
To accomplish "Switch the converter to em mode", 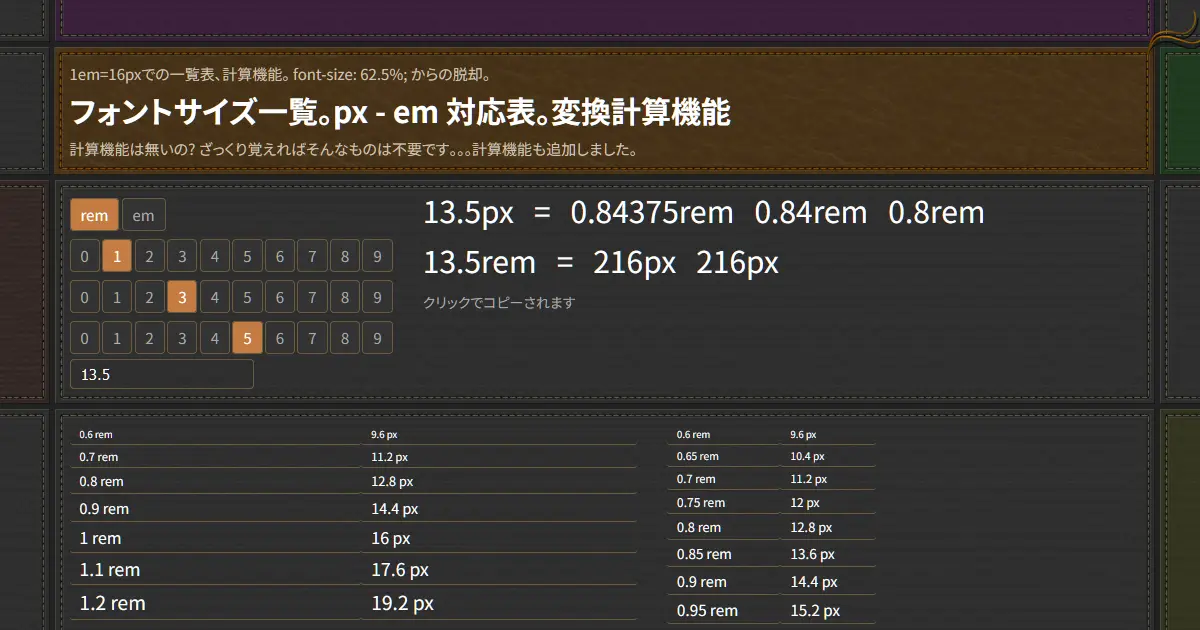I will tap(143, 214).
